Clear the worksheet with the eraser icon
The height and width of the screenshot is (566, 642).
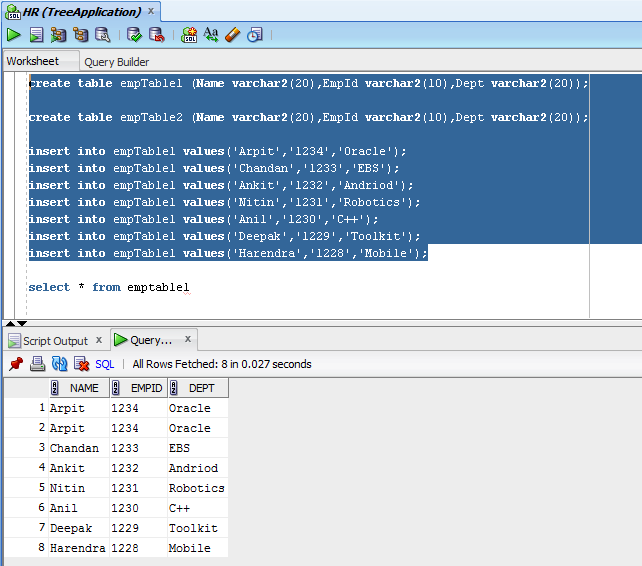233,35
